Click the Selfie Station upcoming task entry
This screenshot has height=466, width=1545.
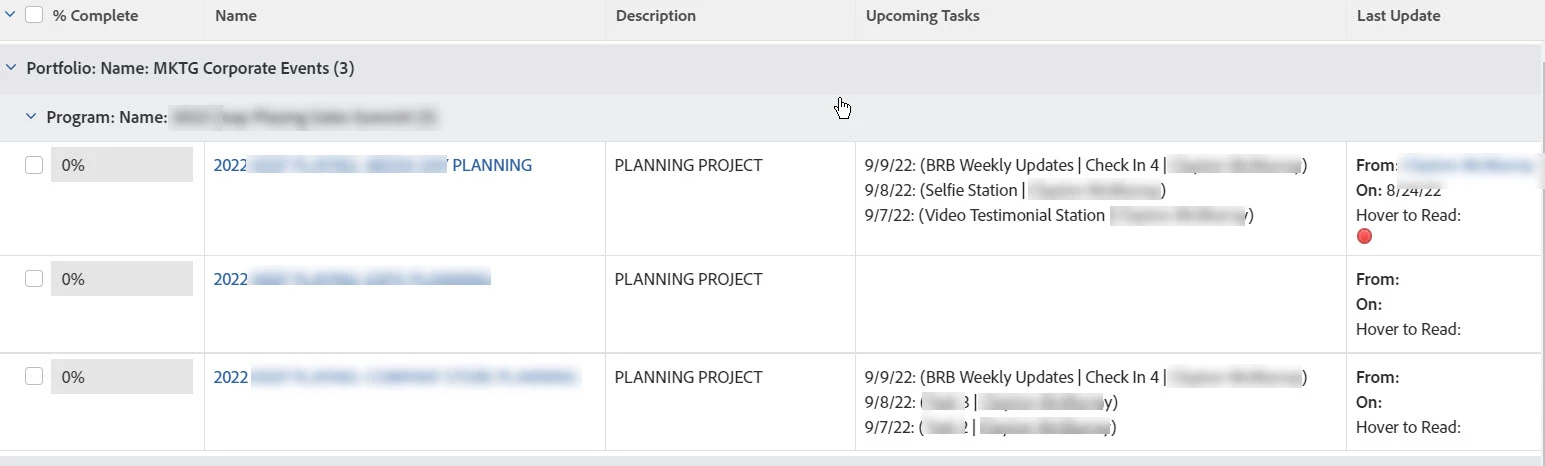point(1014,190)
